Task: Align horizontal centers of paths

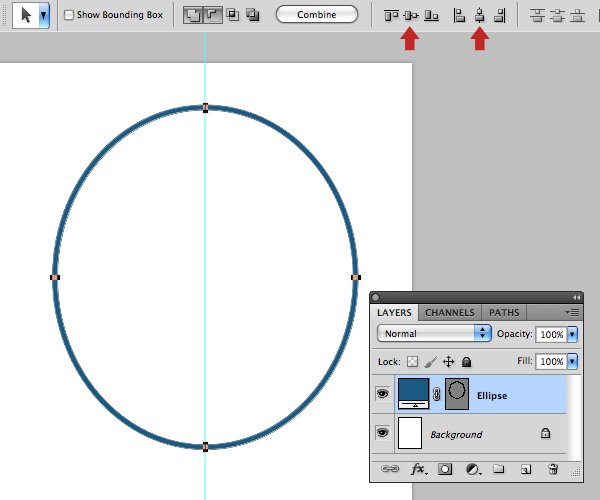Action: [479, 16]
